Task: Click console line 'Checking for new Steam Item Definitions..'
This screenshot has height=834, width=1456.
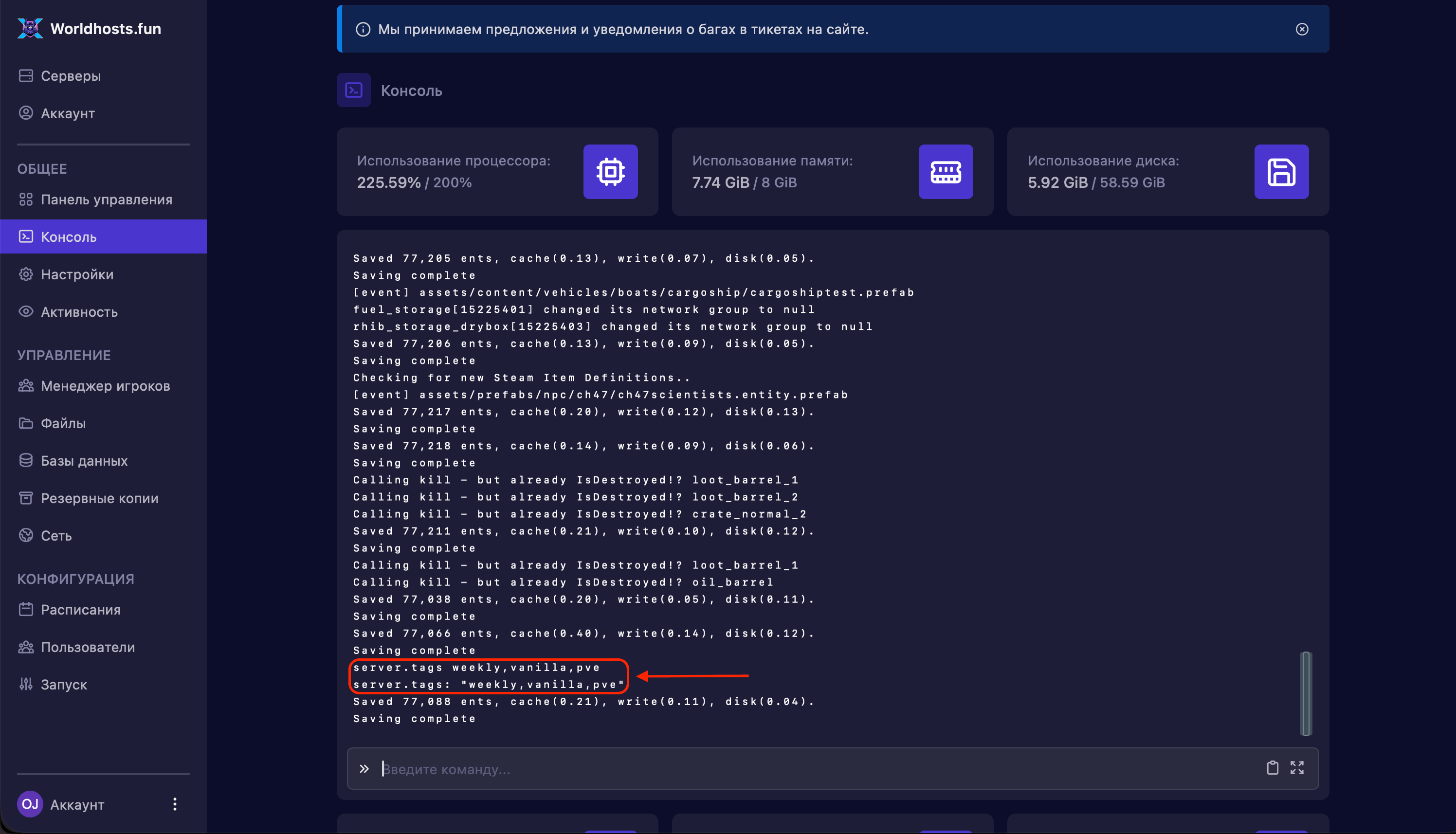Action: (x=522, y=378)
